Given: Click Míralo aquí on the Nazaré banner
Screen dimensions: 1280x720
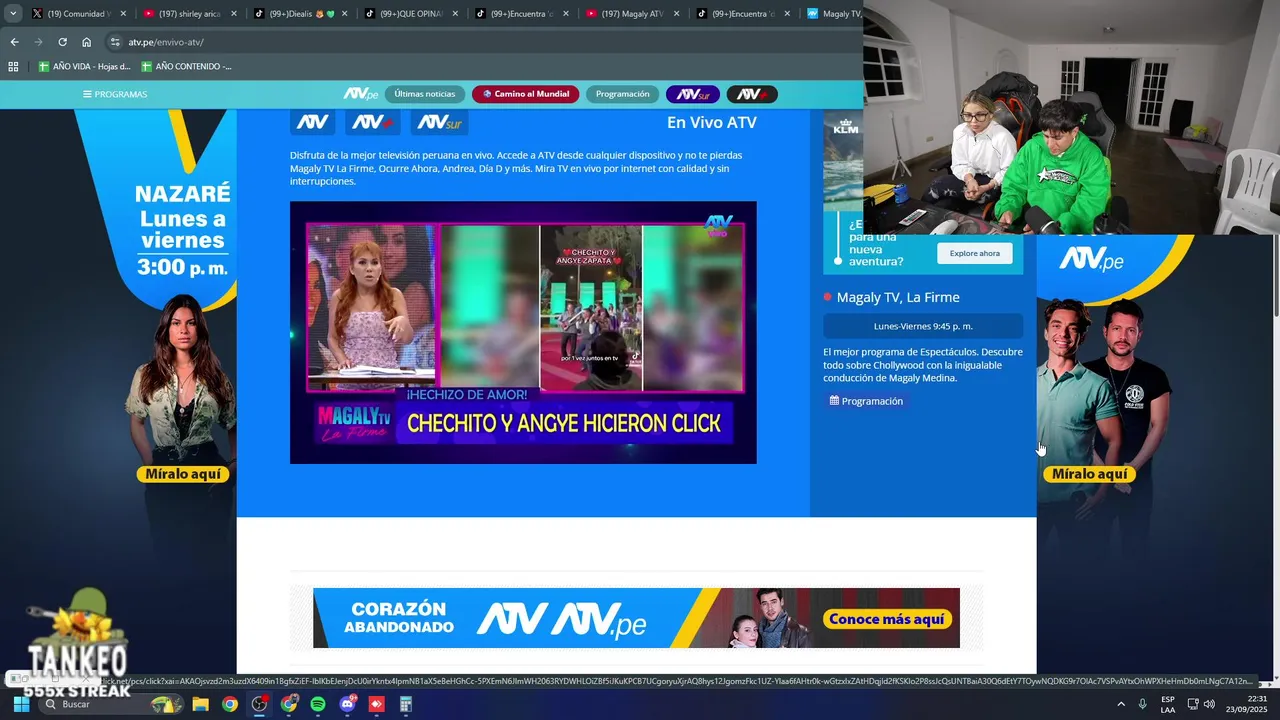Looking at the screenshot, I should point(183,474).
